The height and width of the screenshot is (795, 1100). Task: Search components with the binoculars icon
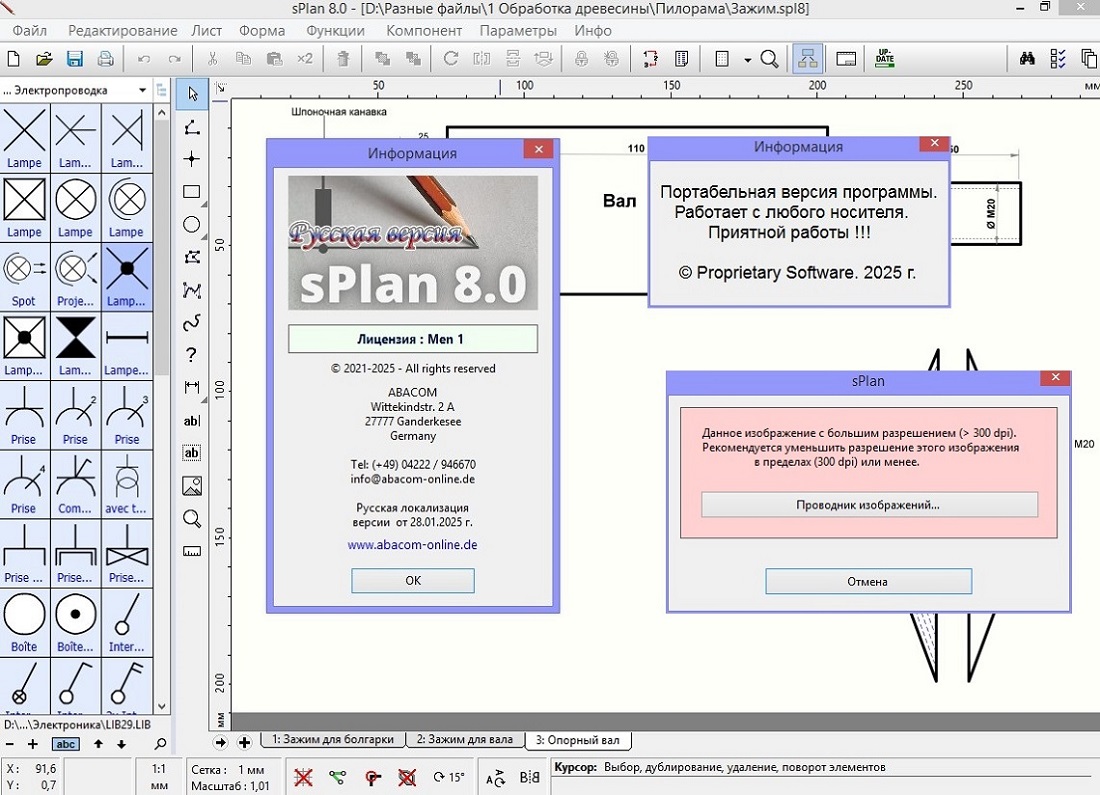1027,59
